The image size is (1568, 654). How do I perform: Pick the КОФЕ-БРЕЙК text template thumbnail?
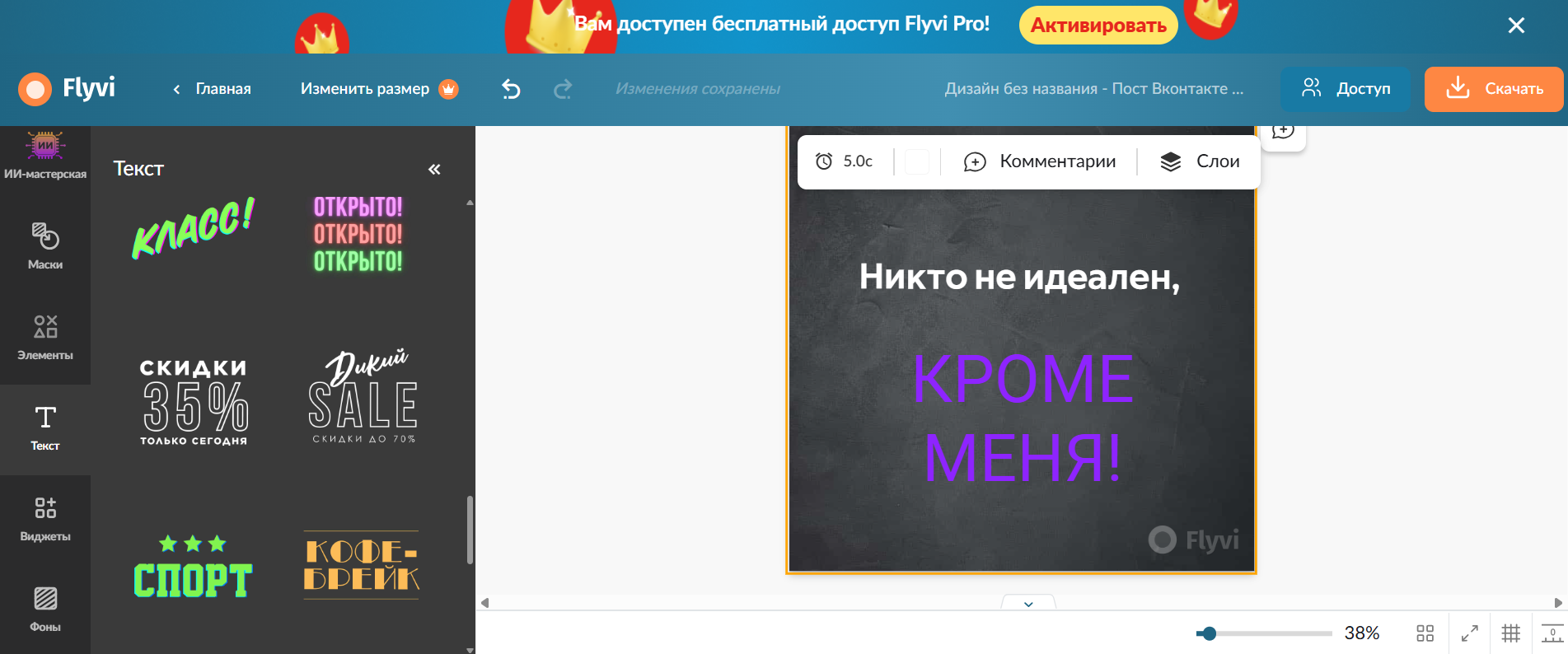click(361, 565)
